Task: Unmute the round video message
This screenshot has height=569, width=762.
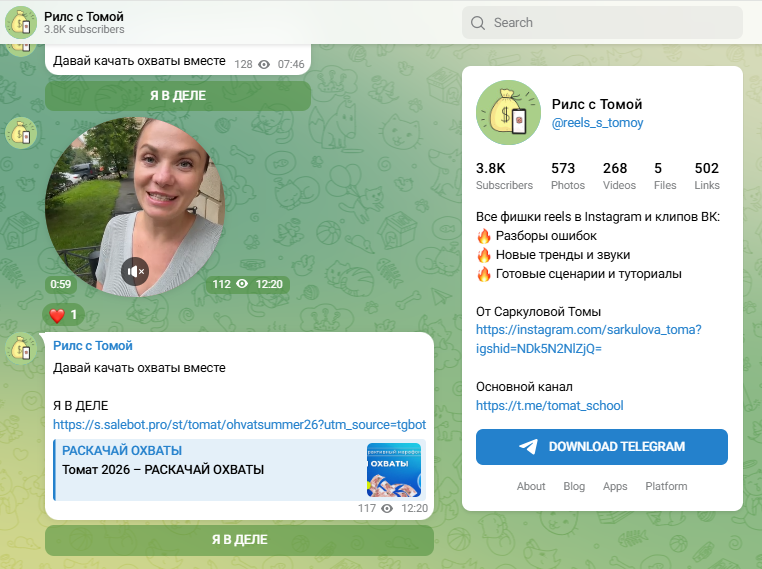Action: pos(135,271)
